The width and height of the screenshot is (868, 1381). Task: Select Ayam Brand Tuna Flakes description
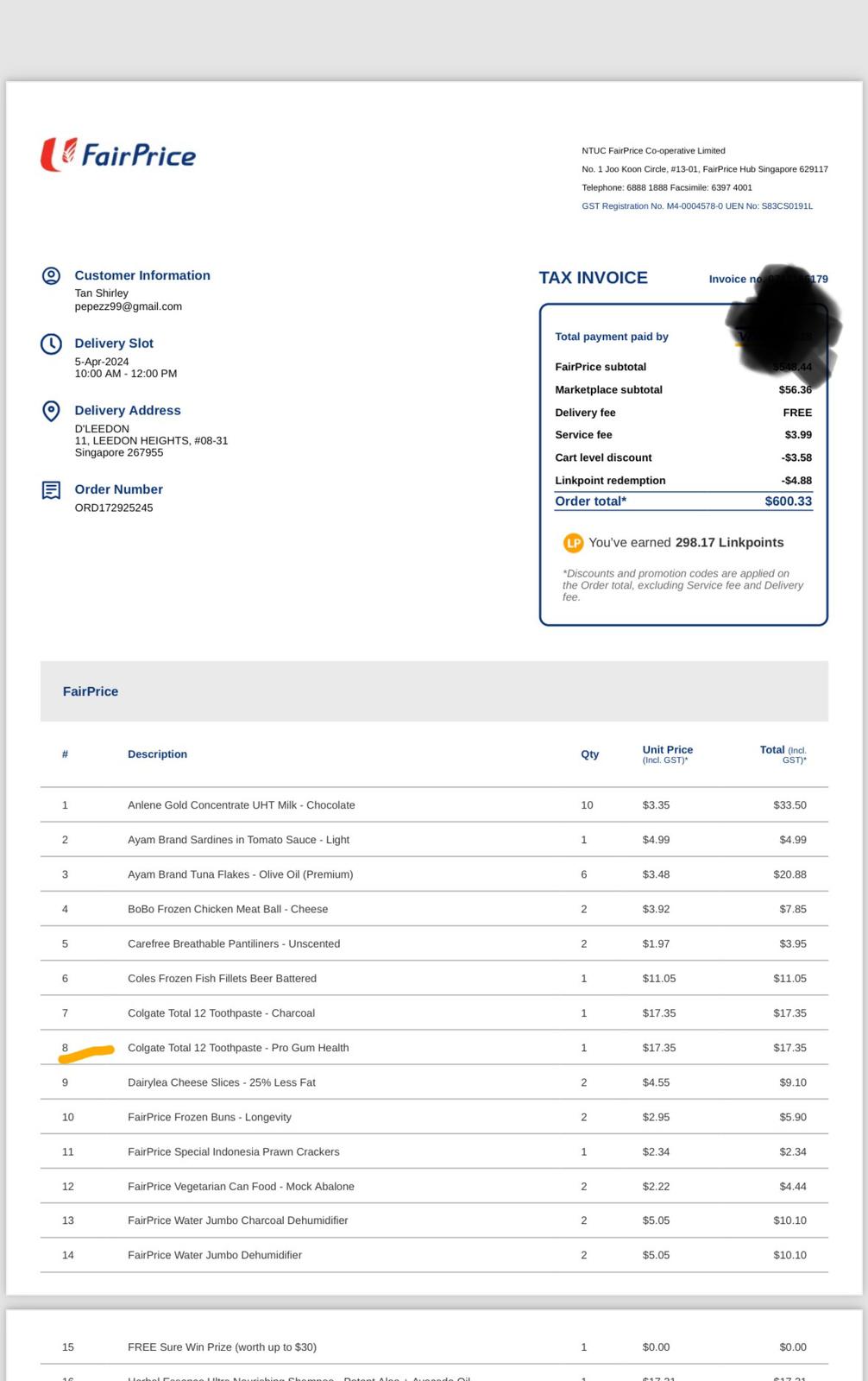coord(241,874)
